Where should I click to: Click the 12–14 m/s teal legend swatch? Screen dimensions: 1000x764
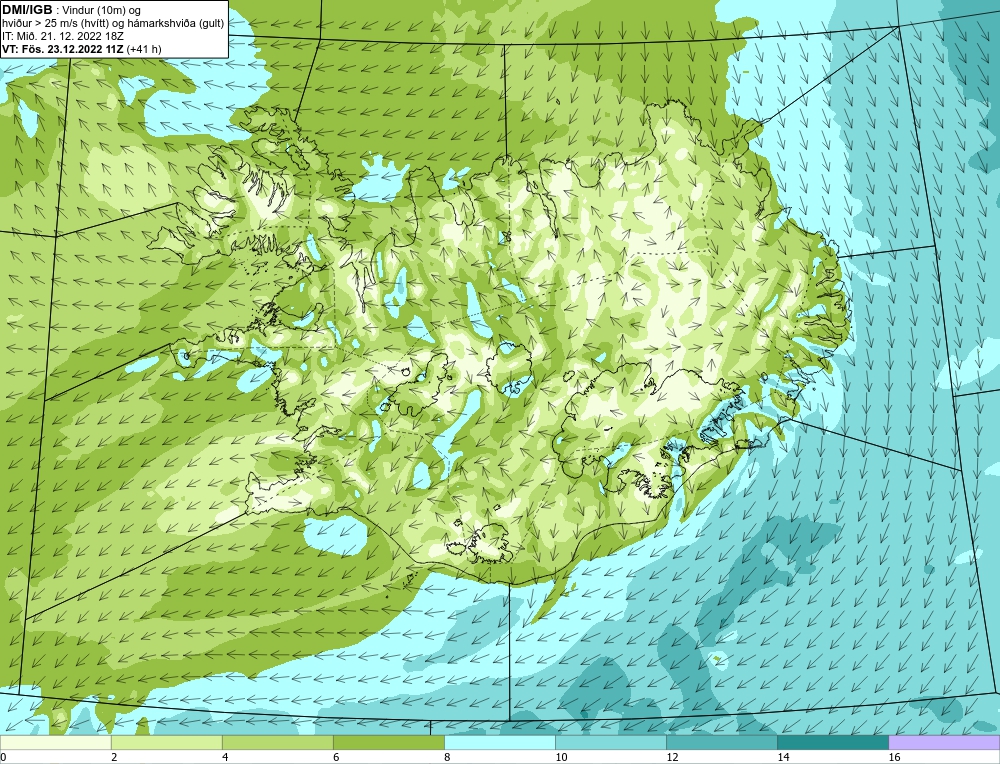[721, 743]
